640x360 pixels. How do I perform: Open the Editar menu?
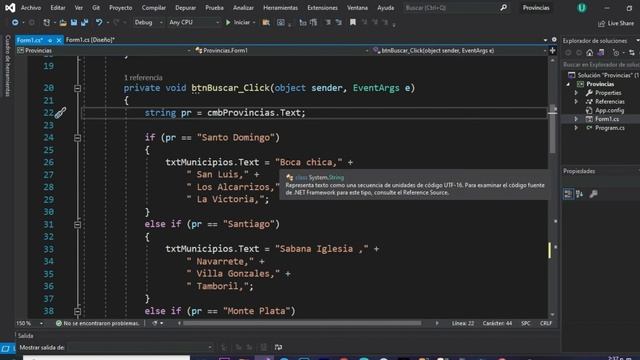(x=58, y=7)
